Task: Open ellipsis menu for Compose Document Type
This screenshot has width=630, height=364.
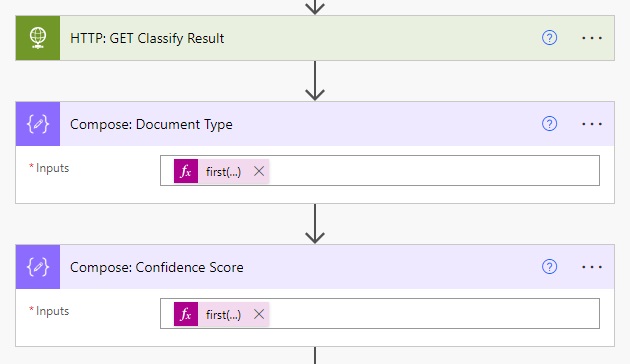Action: pos(592,124)
